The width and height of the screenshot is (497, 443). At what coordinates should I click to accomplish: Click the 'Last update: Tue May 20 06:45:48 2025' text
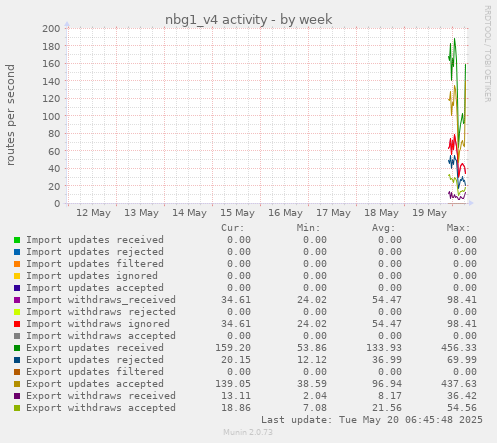[372, 420]
